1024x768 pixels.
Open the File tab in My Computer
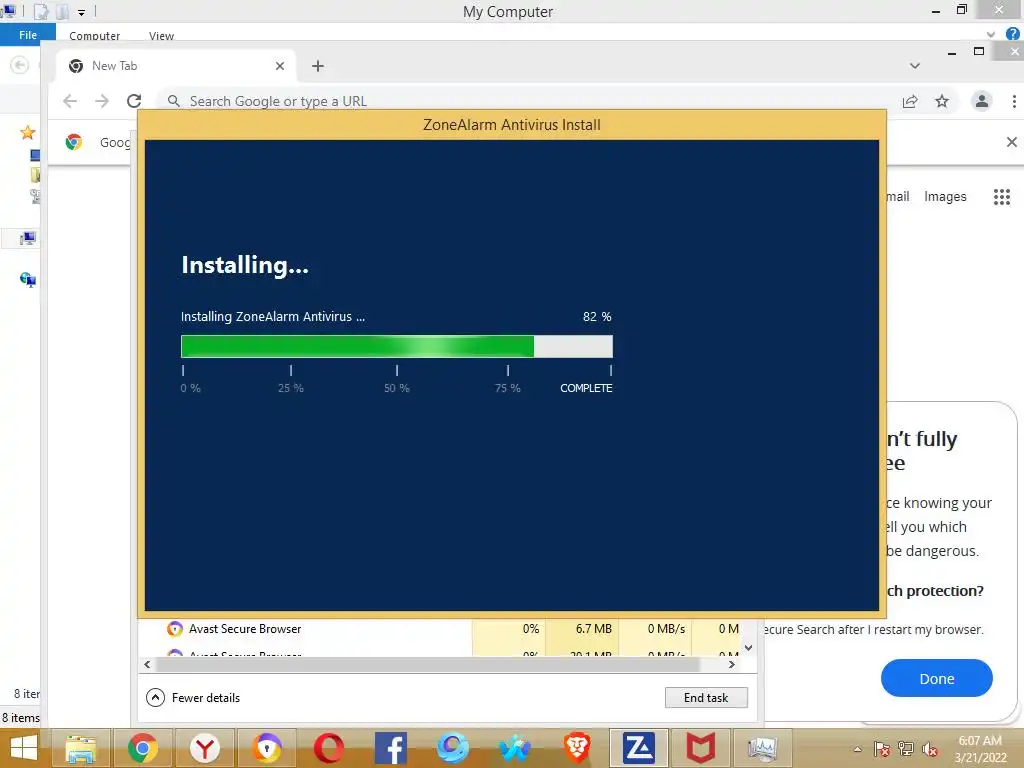point(27,35)
